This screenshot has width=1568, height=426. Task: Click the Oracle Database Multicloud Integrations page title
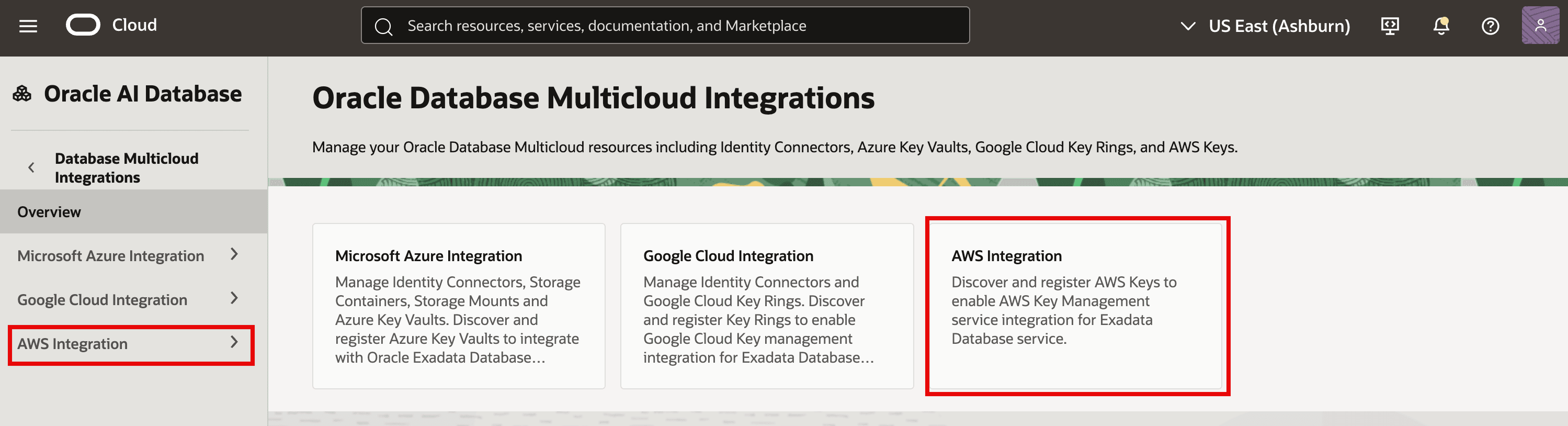coord(593,97)
